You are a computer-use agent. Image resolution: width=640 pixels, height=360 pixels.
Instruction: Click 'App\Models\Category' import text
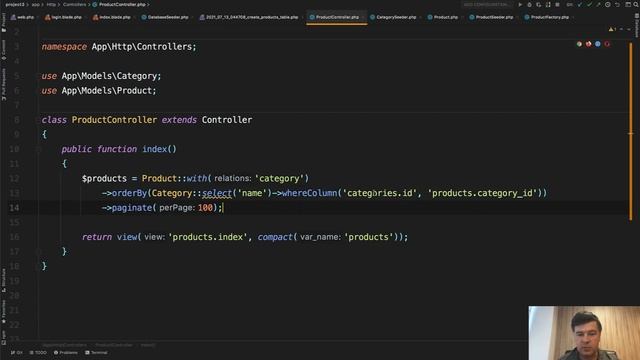point(109,76)
